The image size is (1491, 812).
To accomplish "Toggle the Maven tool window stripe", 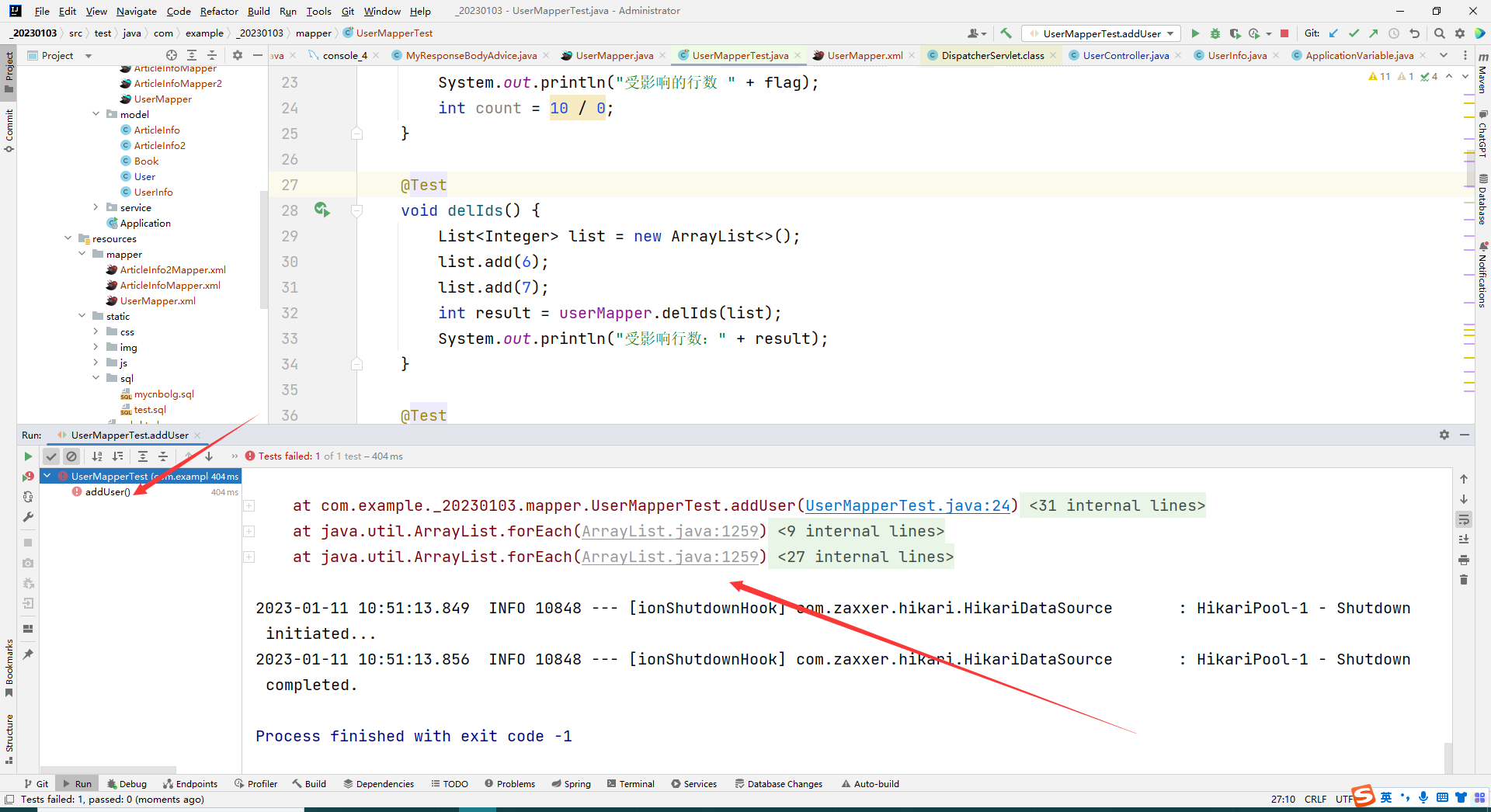I will click(x=1482, y=75).
